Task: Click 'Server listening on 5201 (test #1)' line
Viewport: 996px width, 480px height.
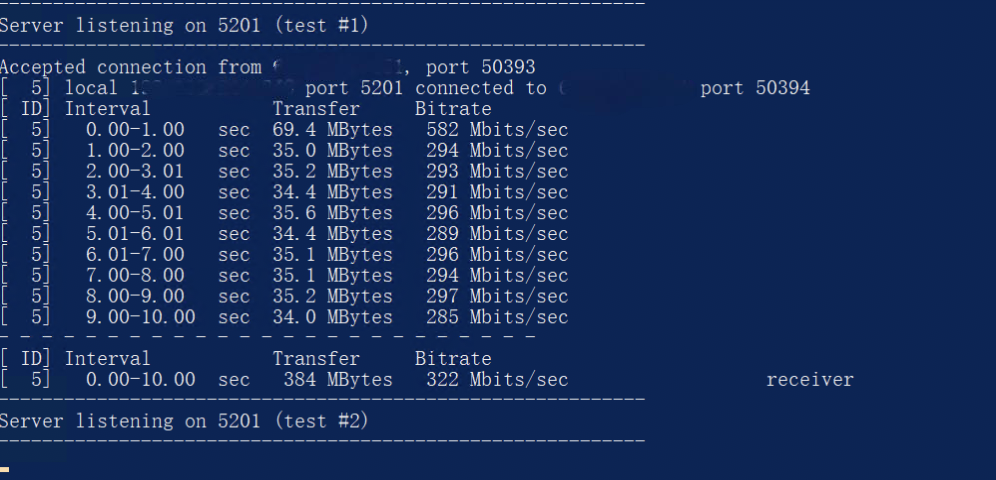Action: (184, 25)
